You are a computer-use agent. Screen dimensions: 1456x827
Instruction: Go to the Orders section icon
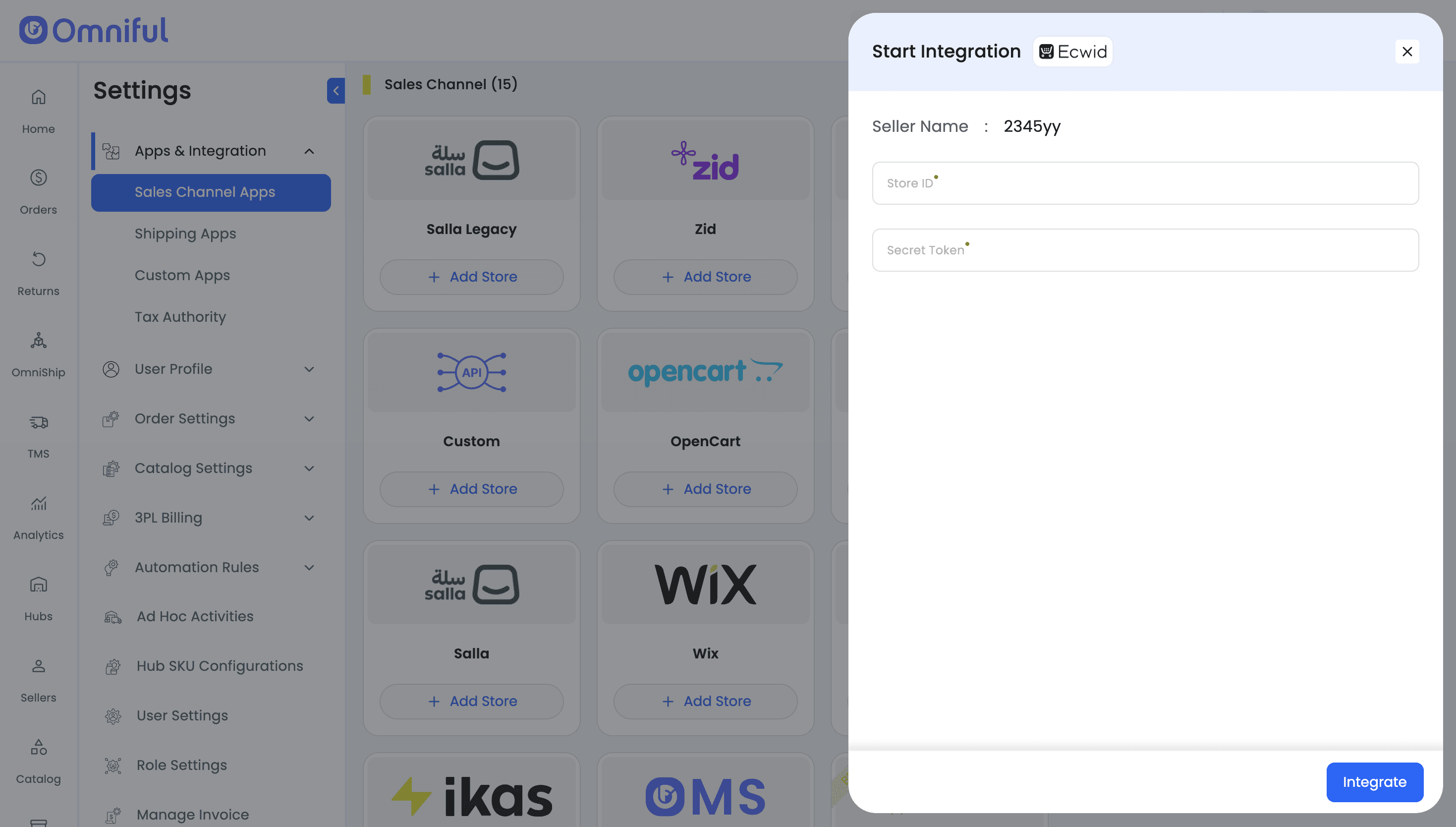pyautogui.click(x=38, y=178)
